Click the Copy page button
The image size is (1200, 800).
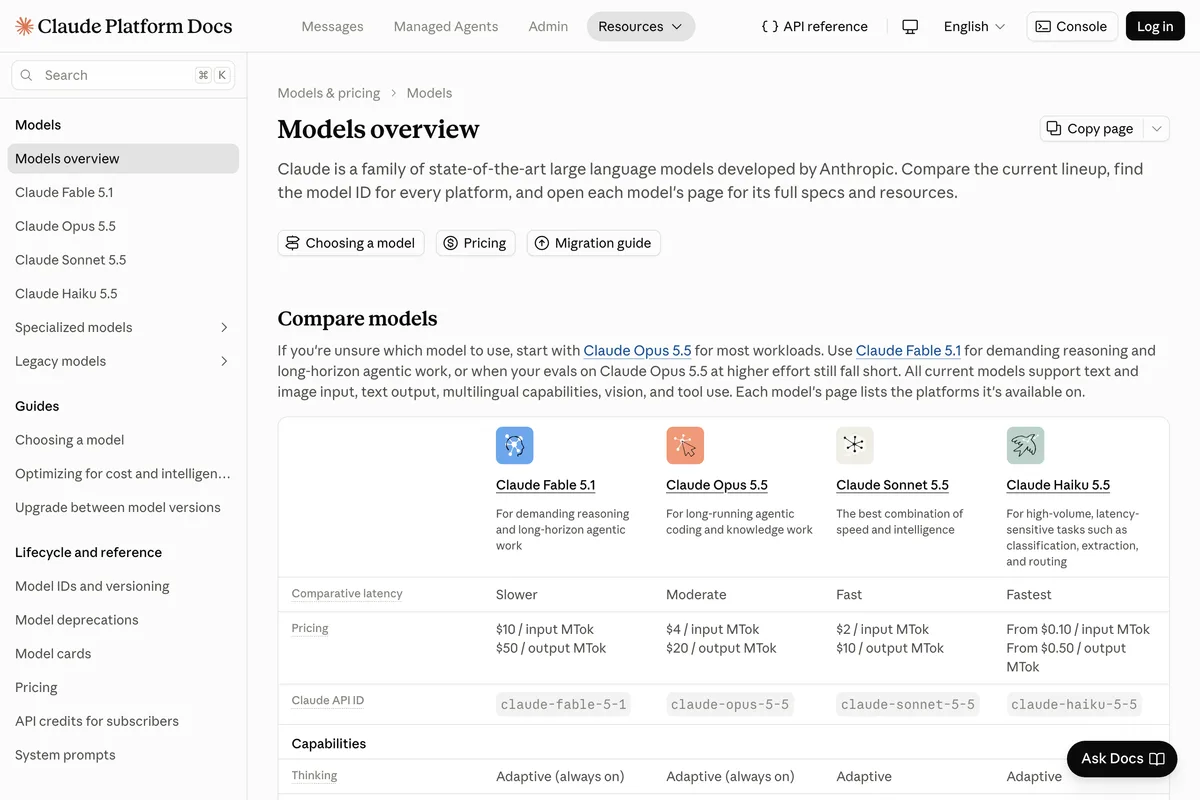[x=1093, y=128]
